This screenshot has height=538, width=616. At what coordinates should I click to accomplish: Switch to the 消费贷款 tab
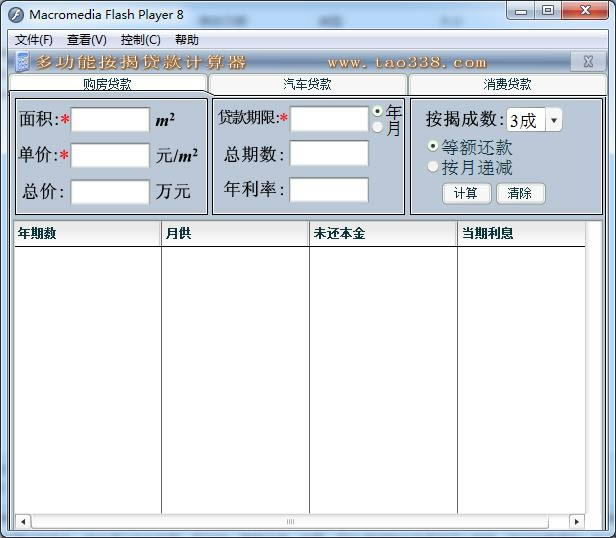click(x=507, y=84)
